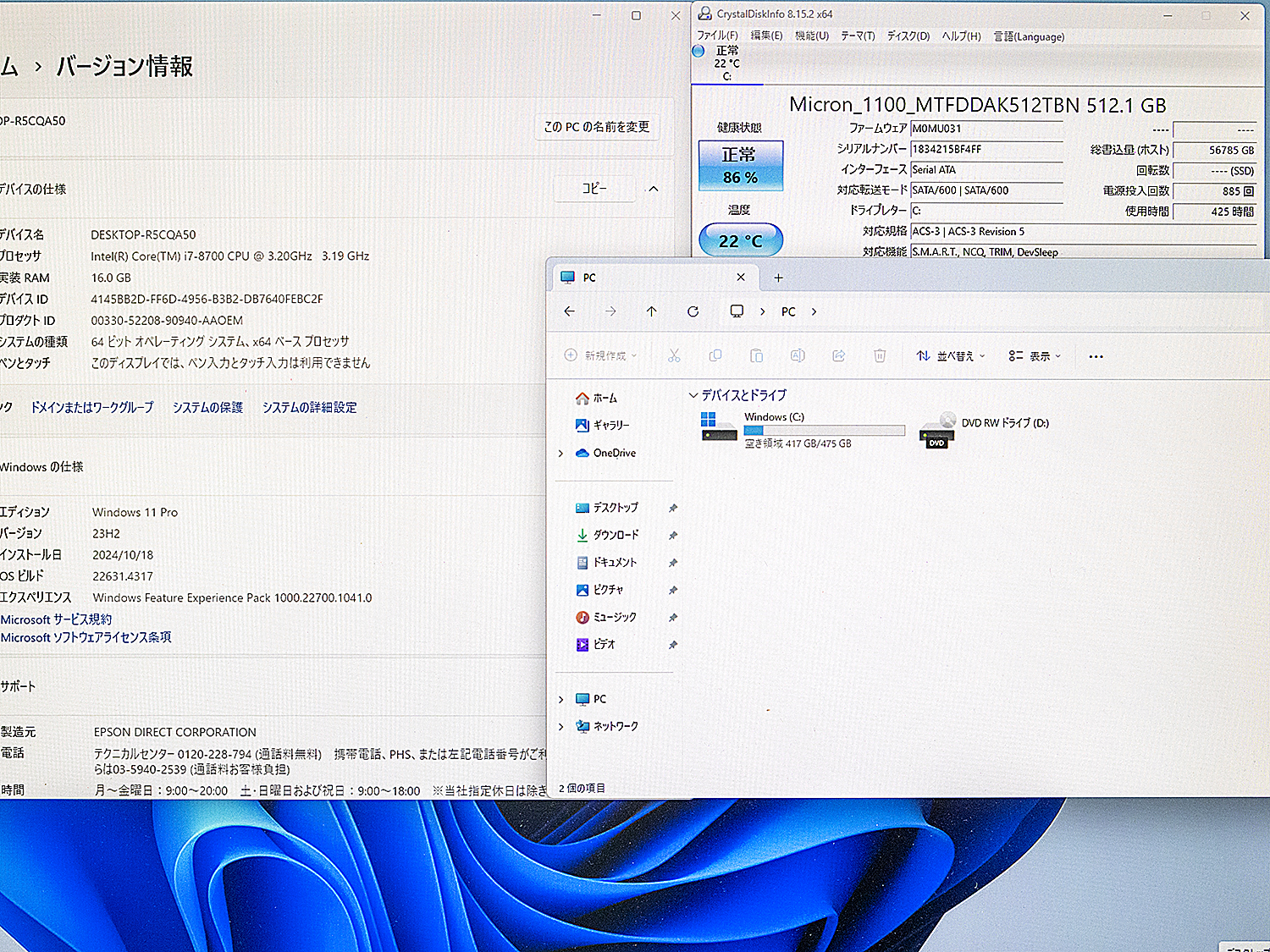Open デスクトップ folder in sidebar
This screenshot has width=1270, height=952.
[607, 508]
